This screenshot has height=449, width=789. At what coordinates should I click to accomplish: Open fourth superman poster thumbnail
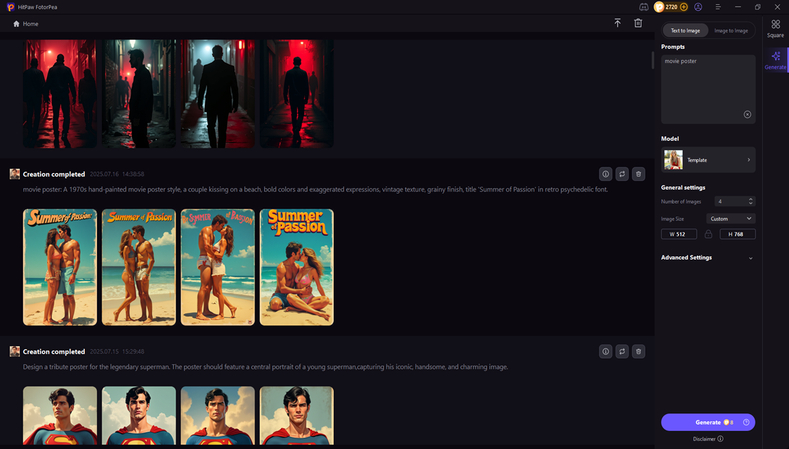point(297,416)
